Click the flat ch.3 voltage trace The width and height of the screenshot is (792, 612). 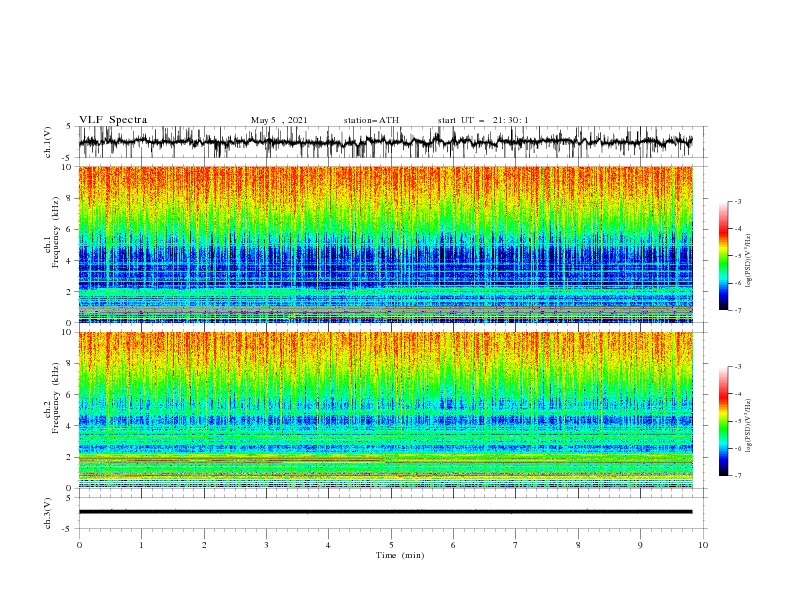pos(385,512)
